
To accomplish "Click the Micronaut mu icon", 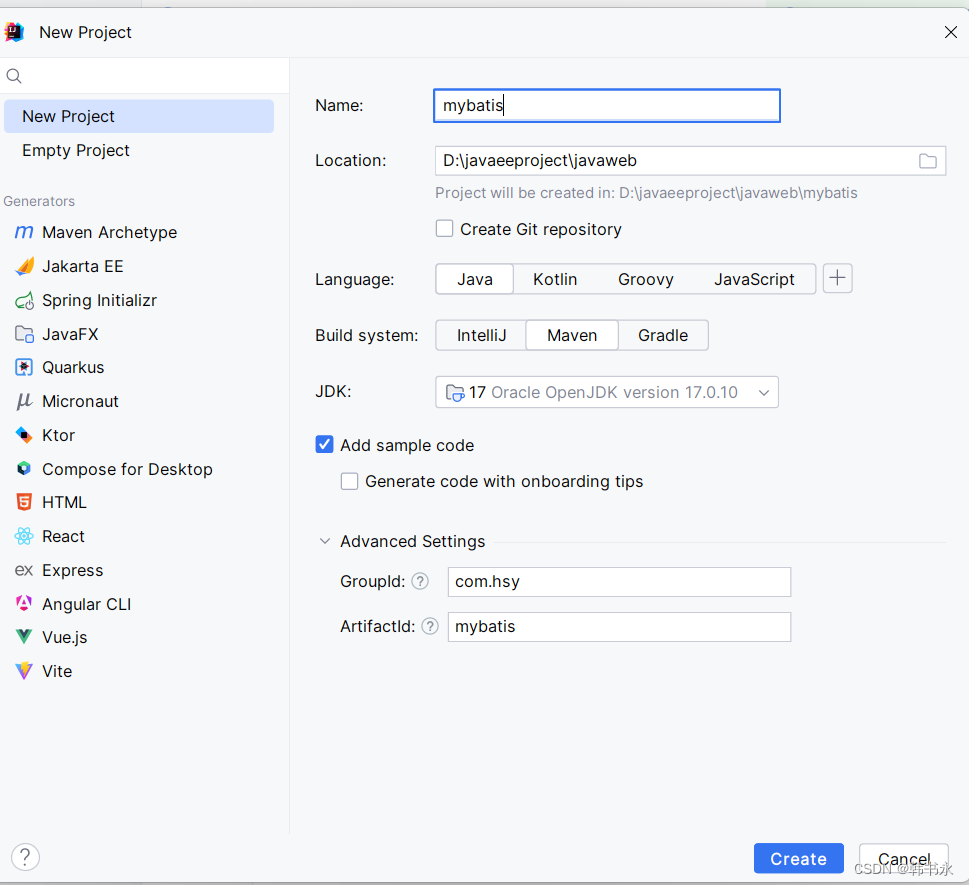I will point(24,402).
